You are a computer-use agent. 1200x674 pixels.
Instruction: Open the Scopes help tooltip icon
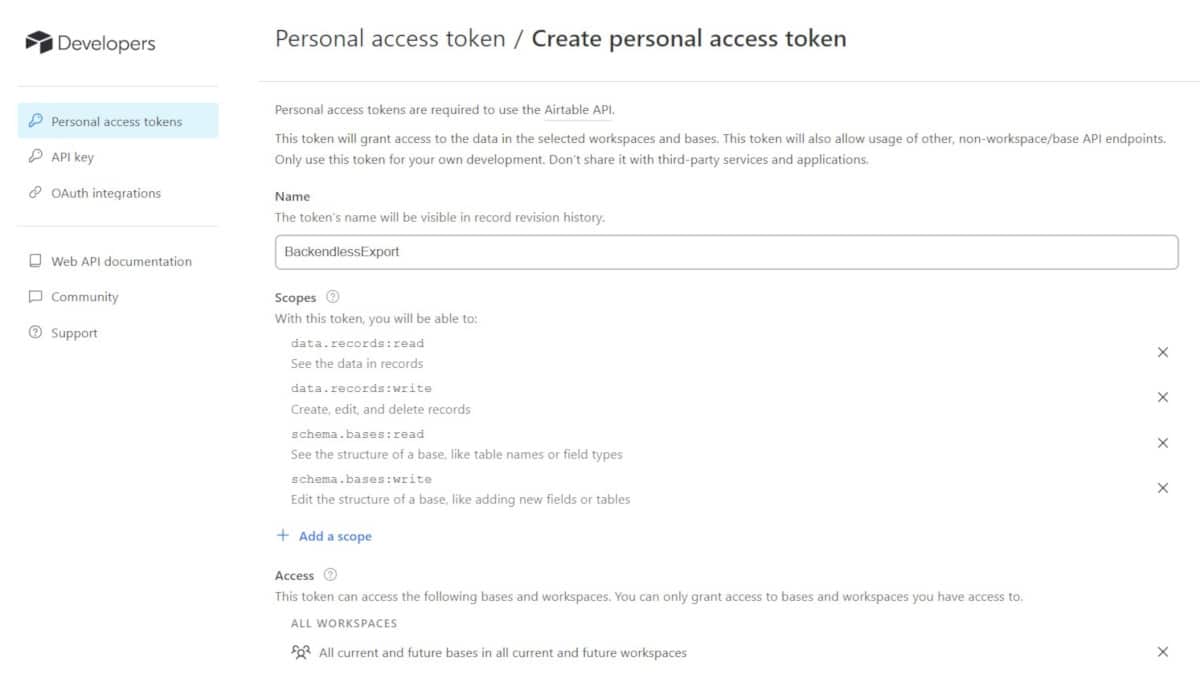333,297
